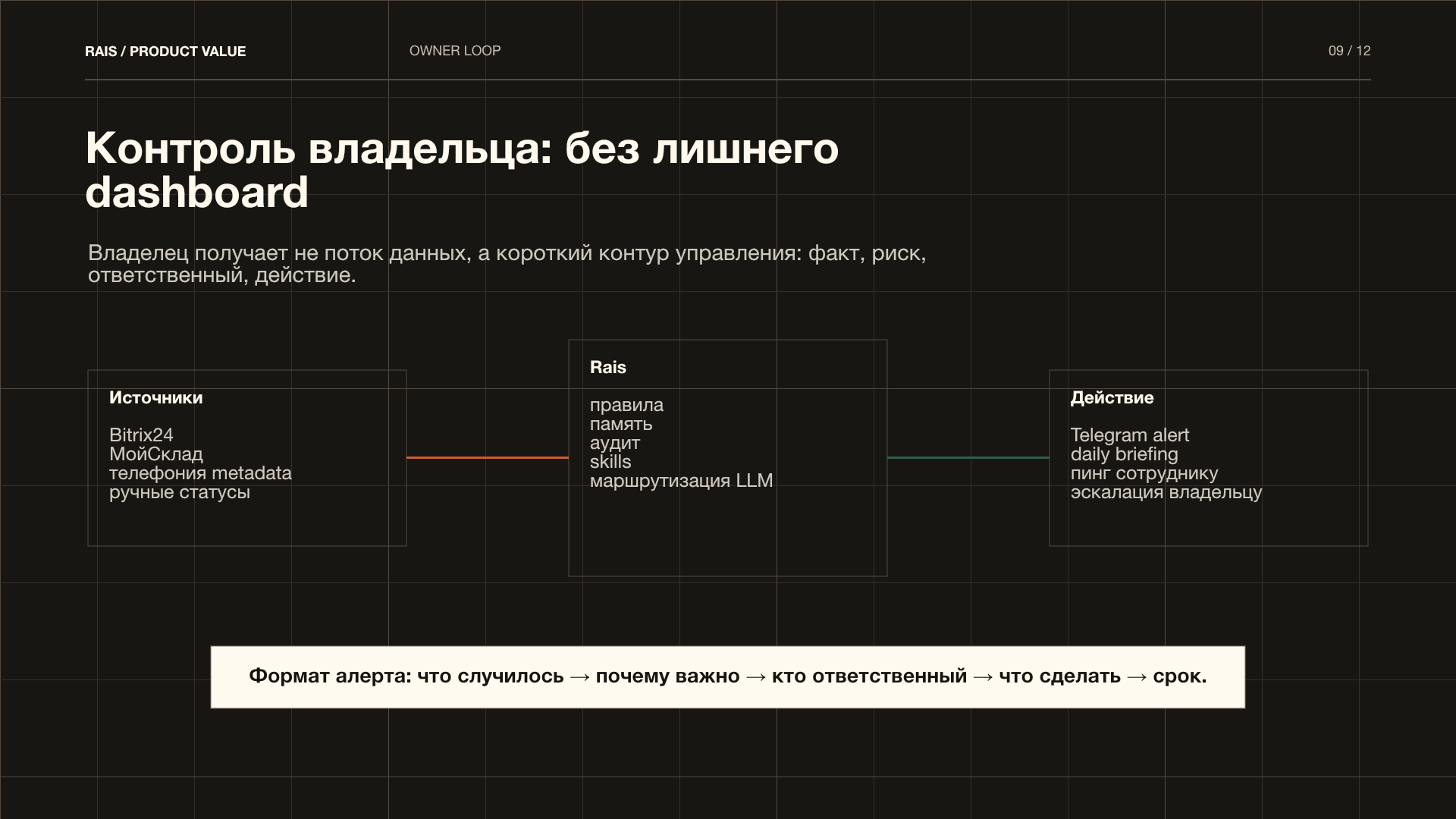Select Telegram alert in Действие box
The height and width of the screenshot is (819, 1456).
[1130, 435]
